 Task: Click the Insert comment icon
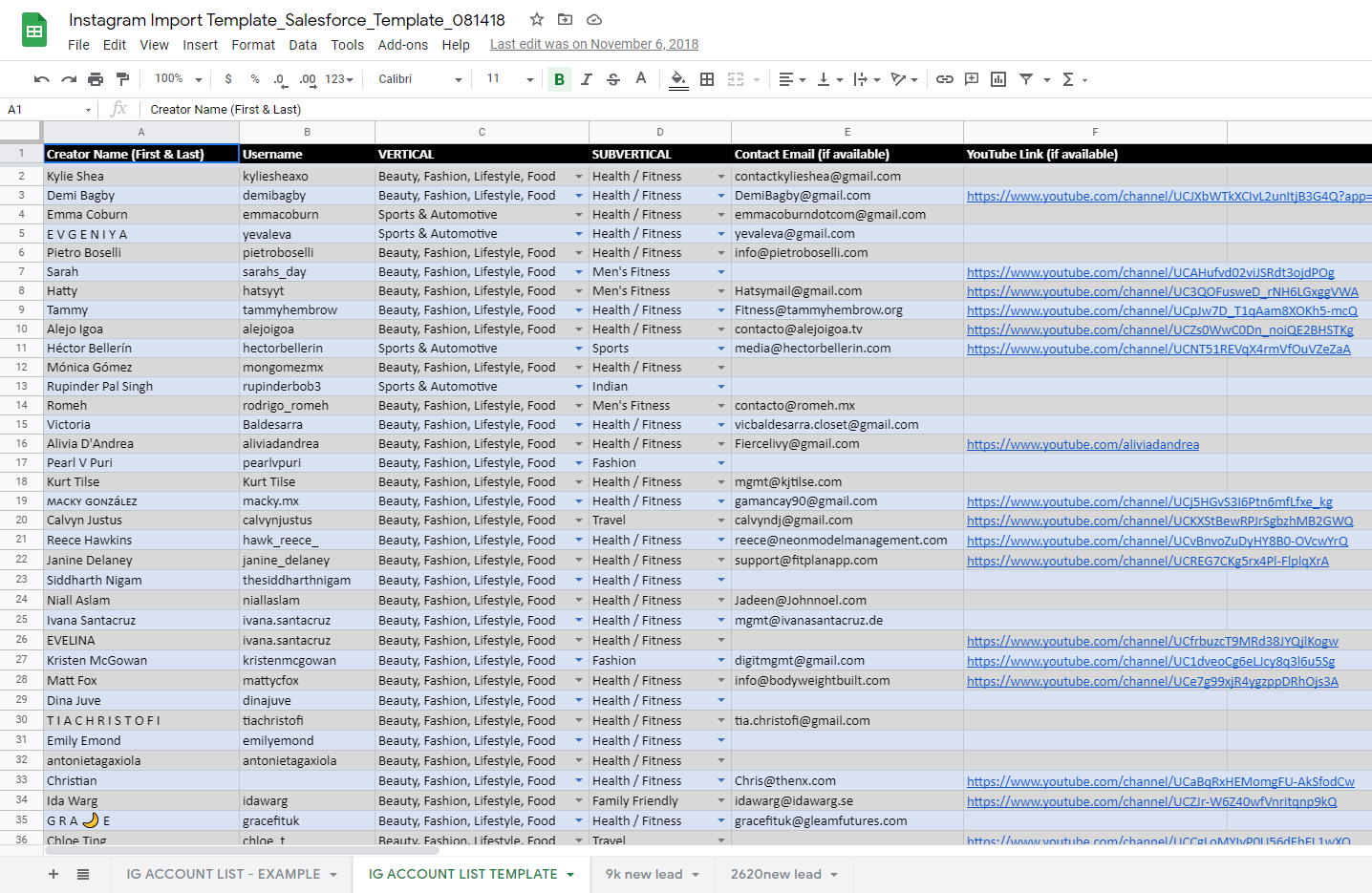click(972, 79)
